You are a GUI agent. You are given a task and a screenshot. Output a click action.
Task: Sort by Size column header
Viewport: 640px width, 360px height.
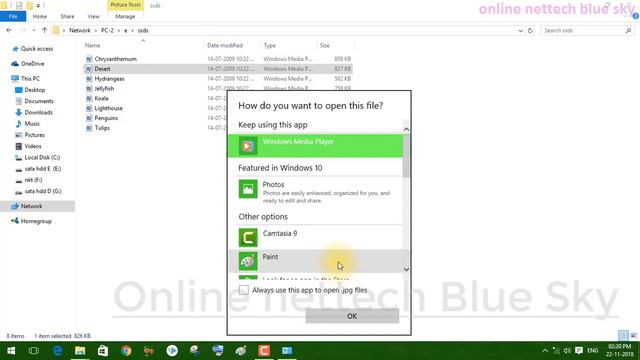pos(325,45)
